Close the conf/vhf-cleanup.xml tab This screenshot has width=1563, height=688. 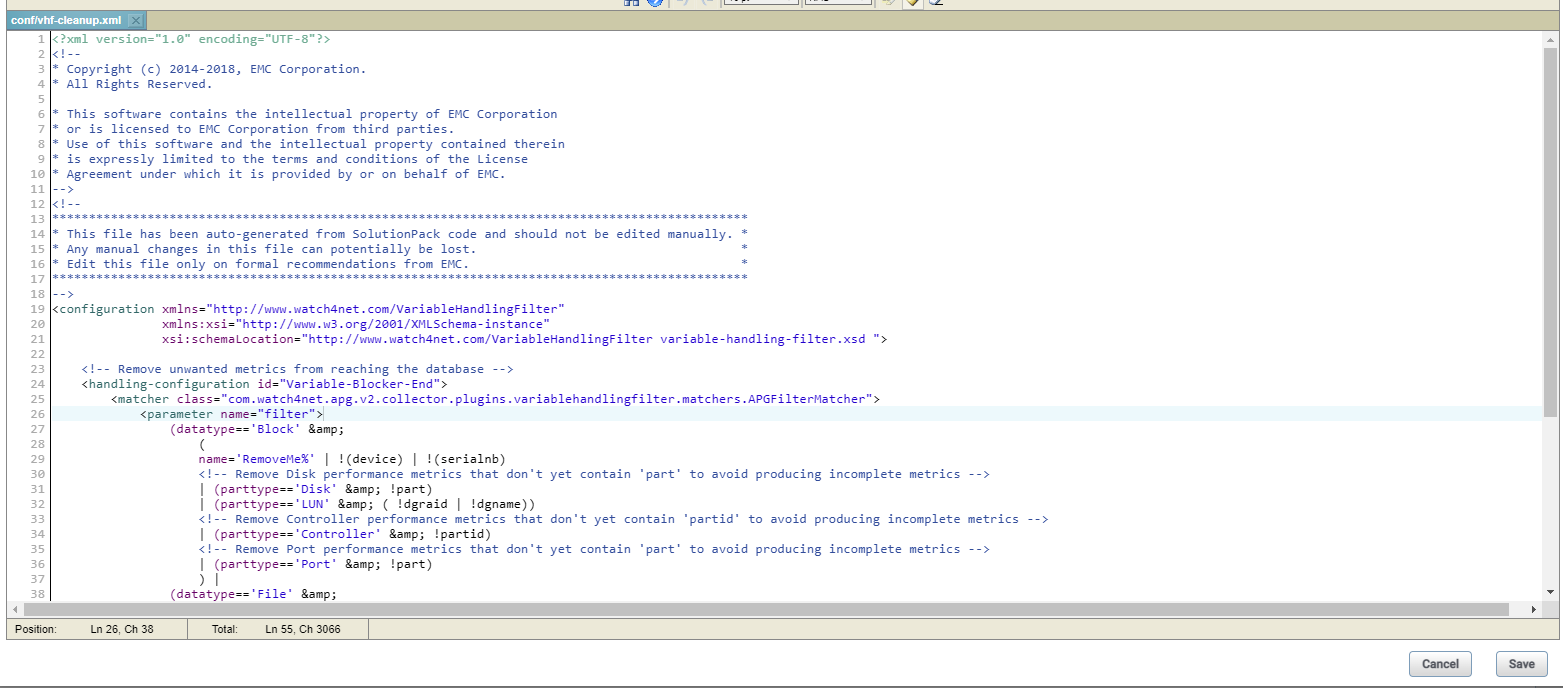click(x=136, y=19)
